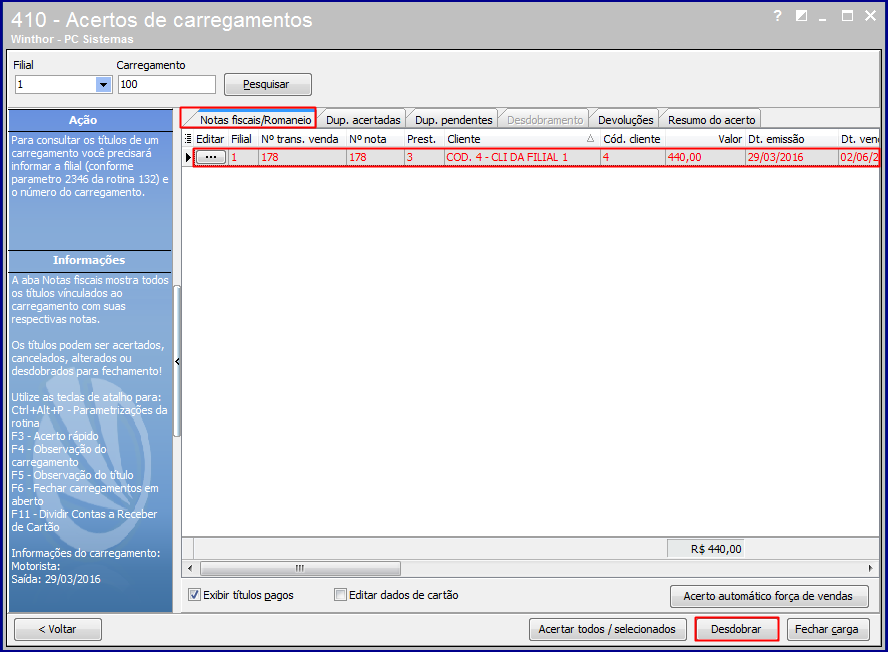Image resolution: width=888 pixels, height=652 pixels.
Task: Click the Voltar button
Action: click(58, 629)
